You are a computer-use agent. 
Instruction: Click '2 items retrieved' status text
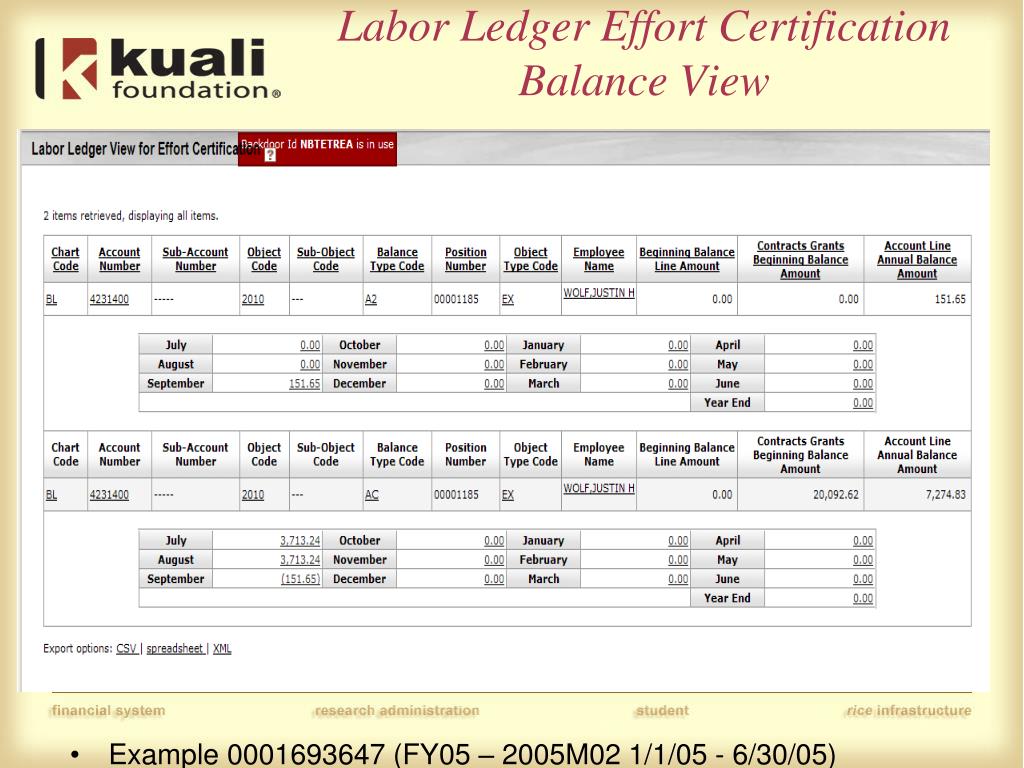(131, 216)
